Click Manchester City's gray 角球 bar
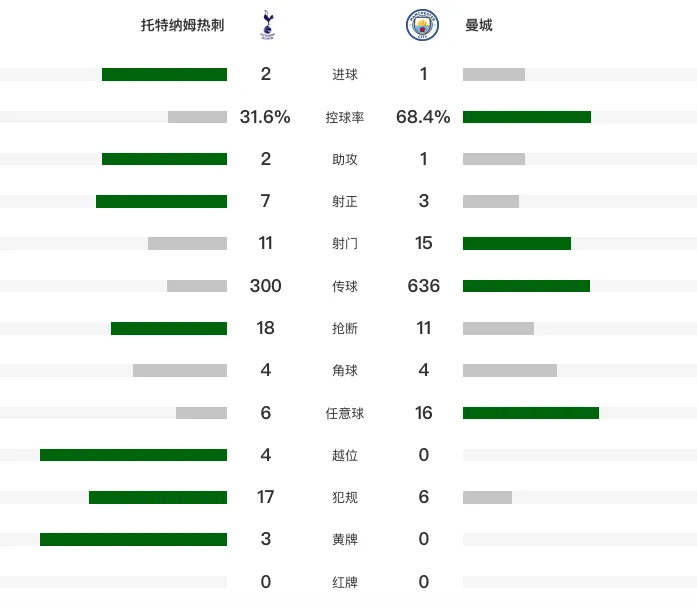Image resolution: width=697 pixels, height=607 pixels. [510, 371]
